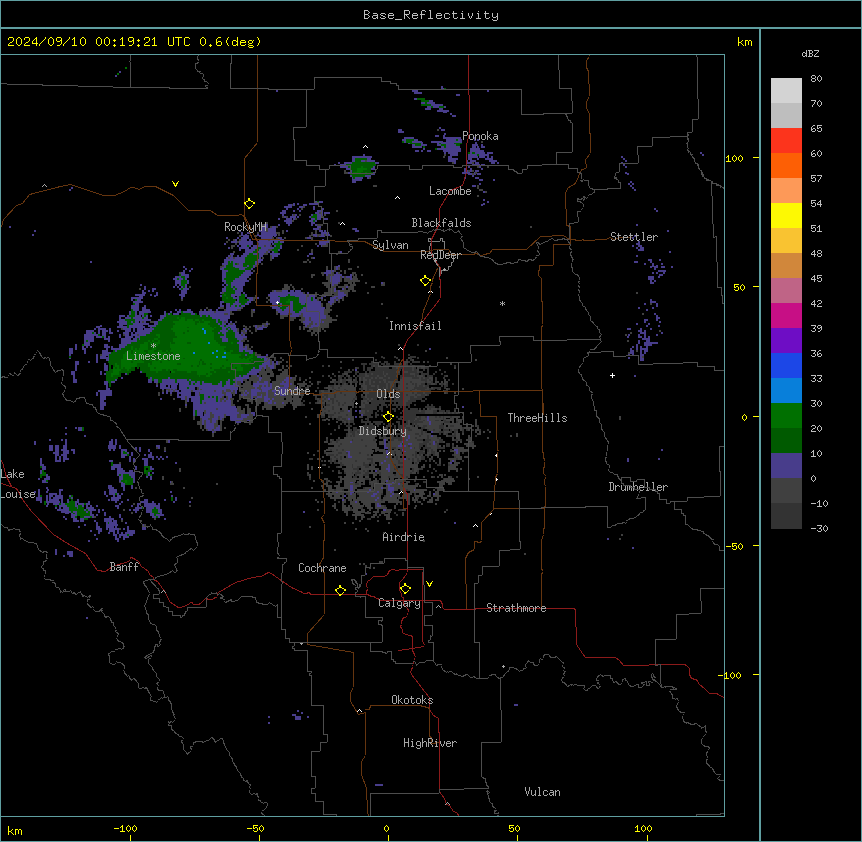Screen dimensions: 862x842
Task: Click the yellow diamond marker above Calgary label
Action: 405,589
